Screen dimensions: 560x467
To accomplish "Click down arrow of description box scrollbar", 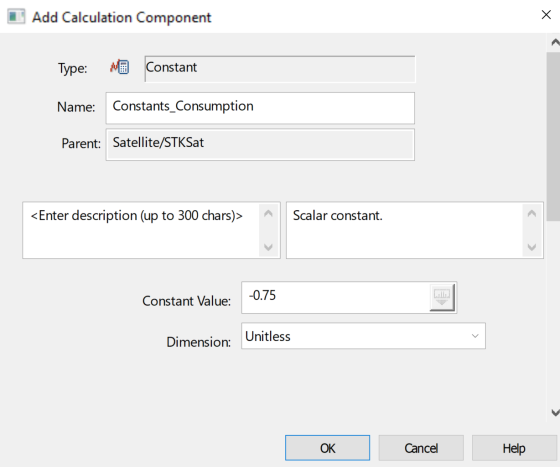I will (x=268, y=247).
